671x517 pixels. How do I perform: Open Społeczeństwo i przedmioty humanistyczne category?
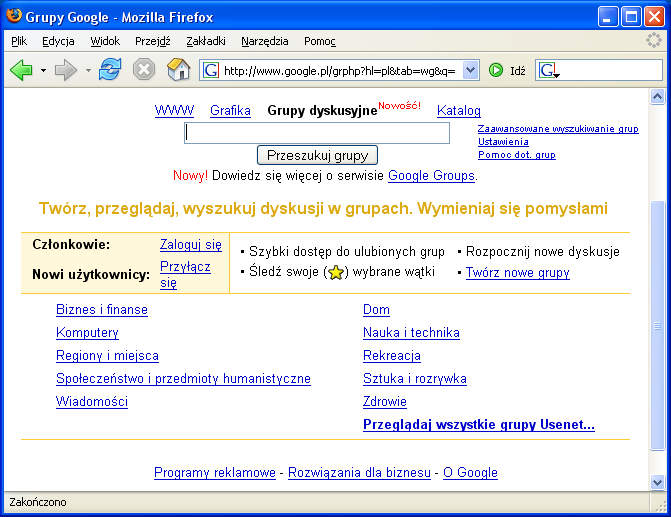coord(183,378)
